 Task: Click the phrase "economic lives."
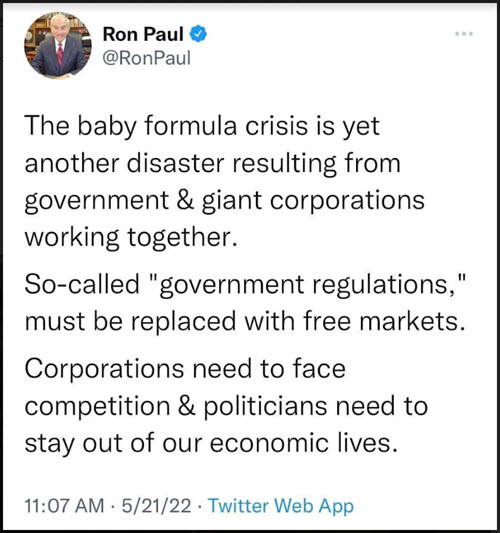point(304,443)
